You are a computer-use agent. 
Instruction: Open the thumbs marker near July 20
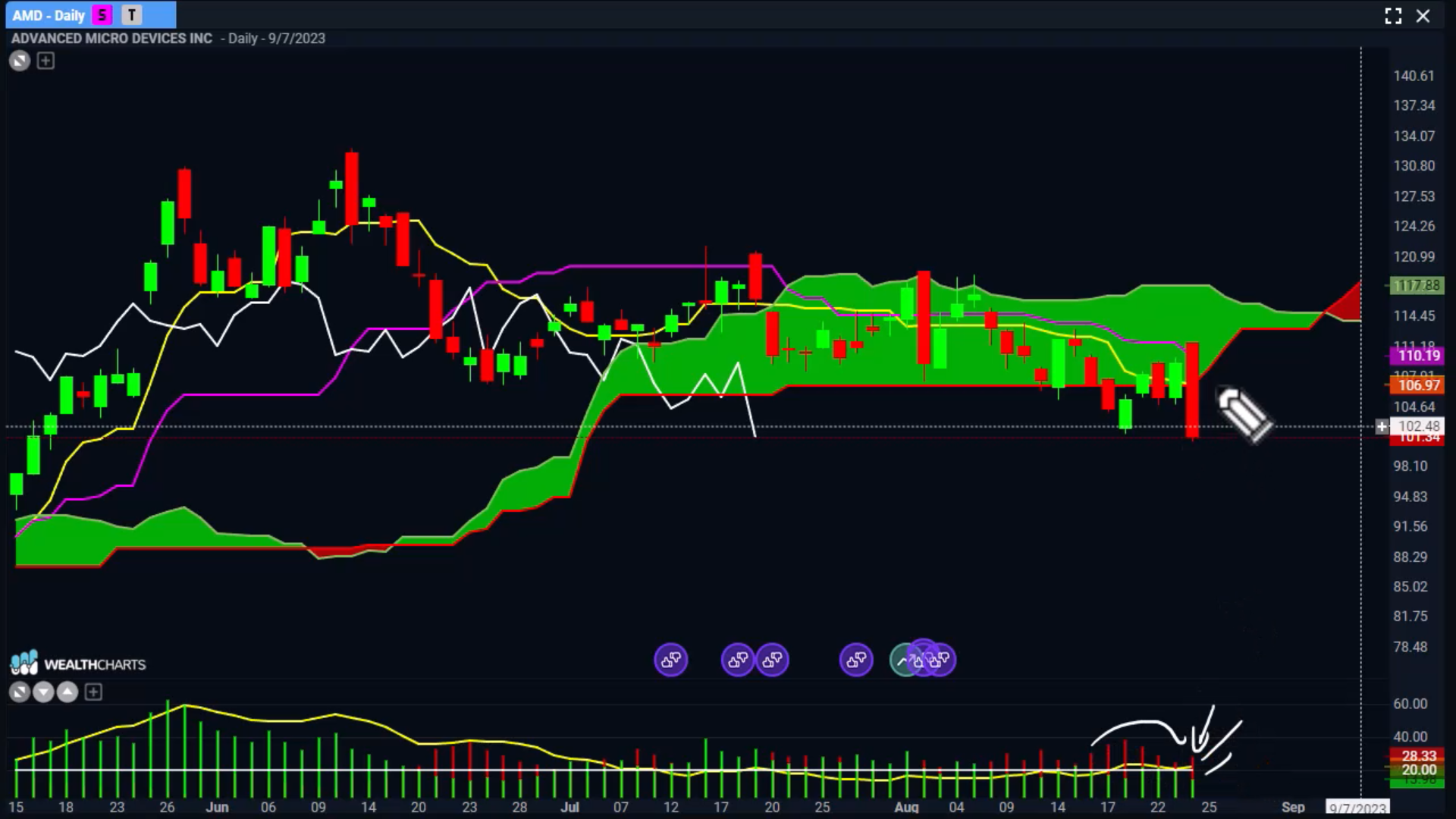772,661
